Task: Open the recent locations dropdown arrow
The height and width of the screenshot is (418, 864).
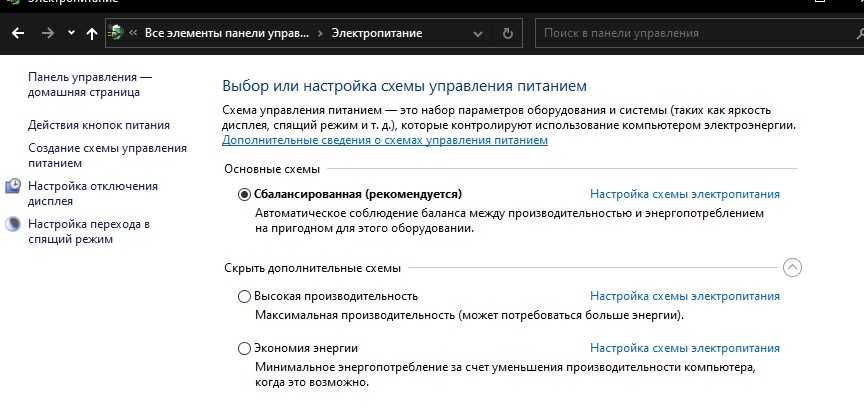Action: click(70, 33)
